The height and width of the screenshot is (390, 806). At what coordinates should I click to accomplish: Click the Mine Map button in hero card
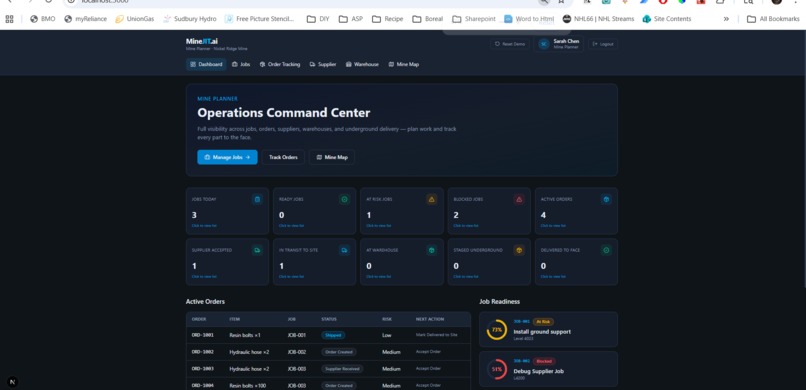point(332,157)
